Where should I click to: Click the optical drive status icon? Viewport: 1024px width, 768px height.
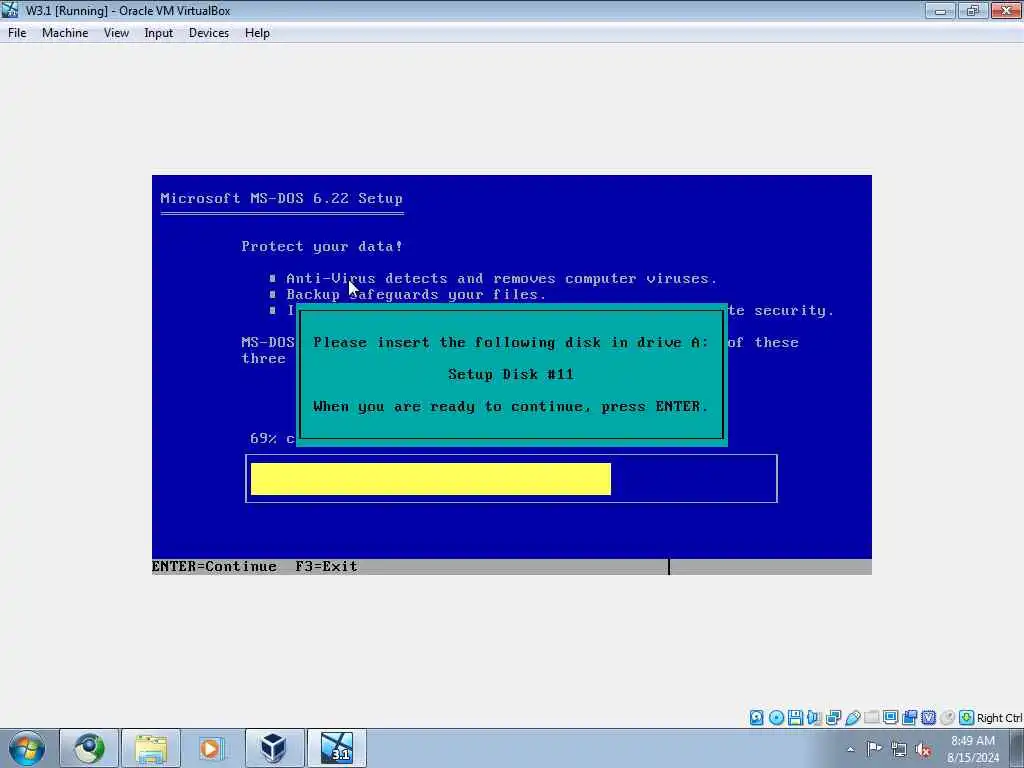(776, 718)
